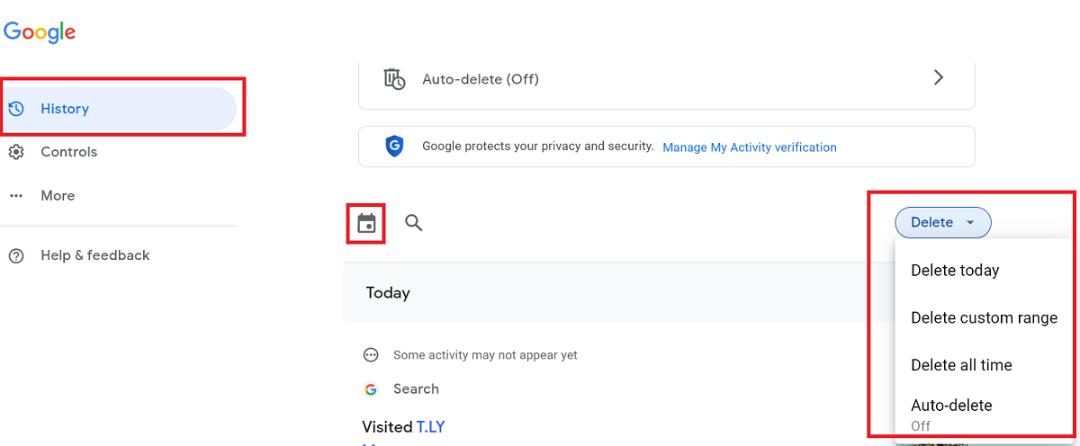Choose Delete custom range option
The height and width of the screenshot is (446, 1080).
pyautogui.click(x=984, y=318)
